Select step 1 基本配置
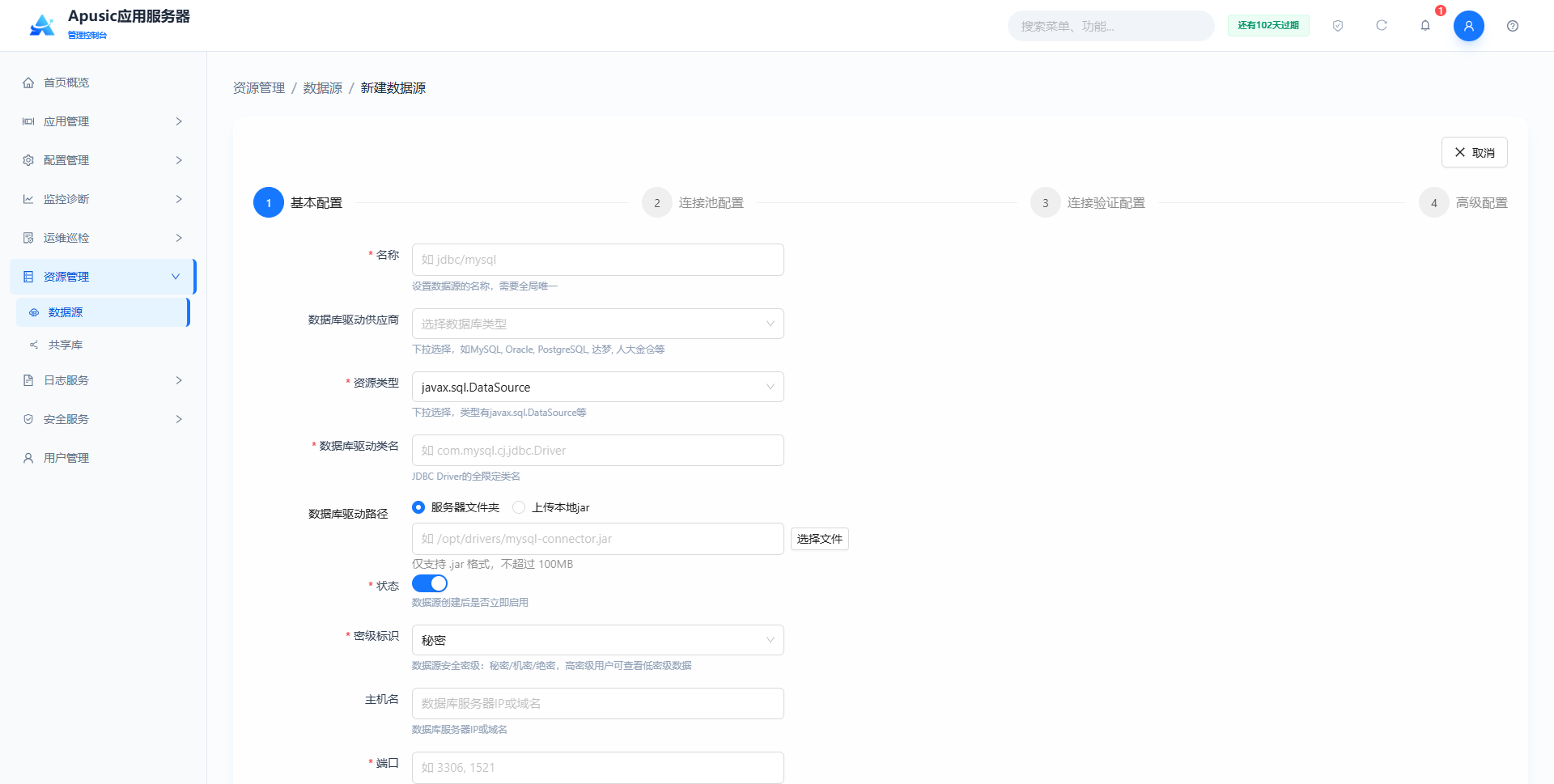1554x784 pixels. point(298,202)
